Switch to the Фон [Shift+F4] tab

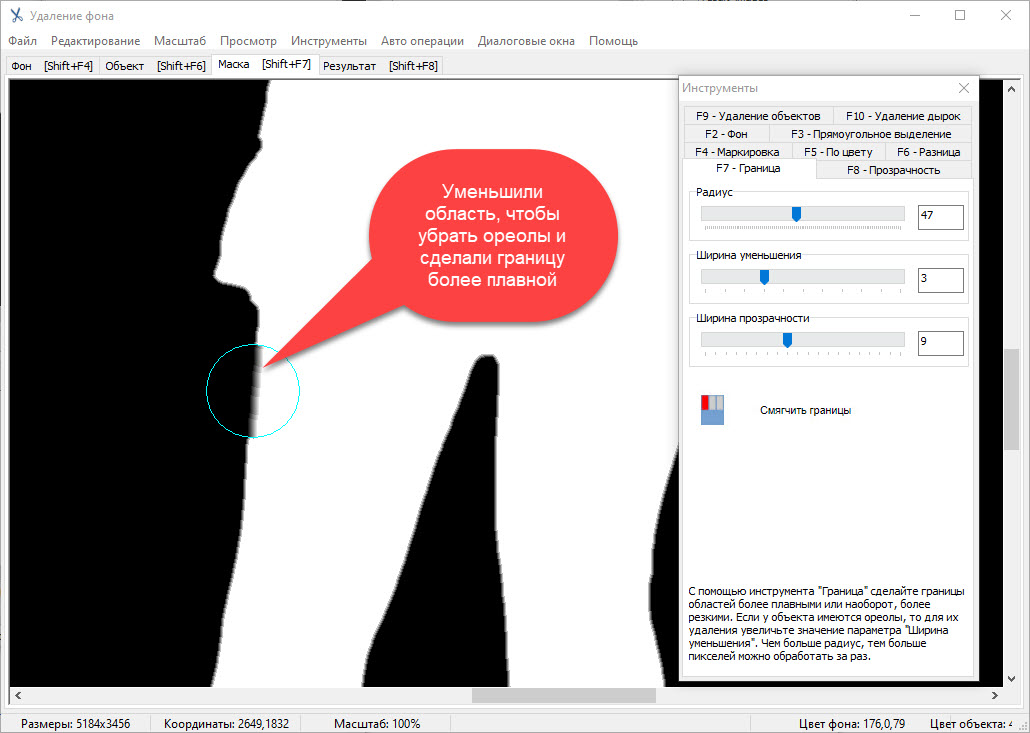click(53, 66)
